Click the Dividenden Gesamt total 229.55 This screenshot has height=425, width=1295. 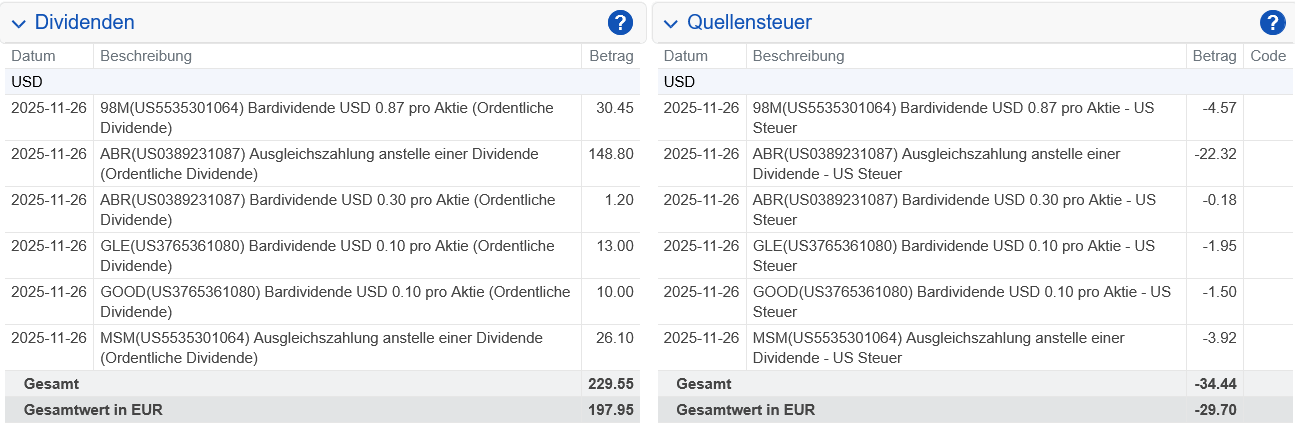click(611, 383)
